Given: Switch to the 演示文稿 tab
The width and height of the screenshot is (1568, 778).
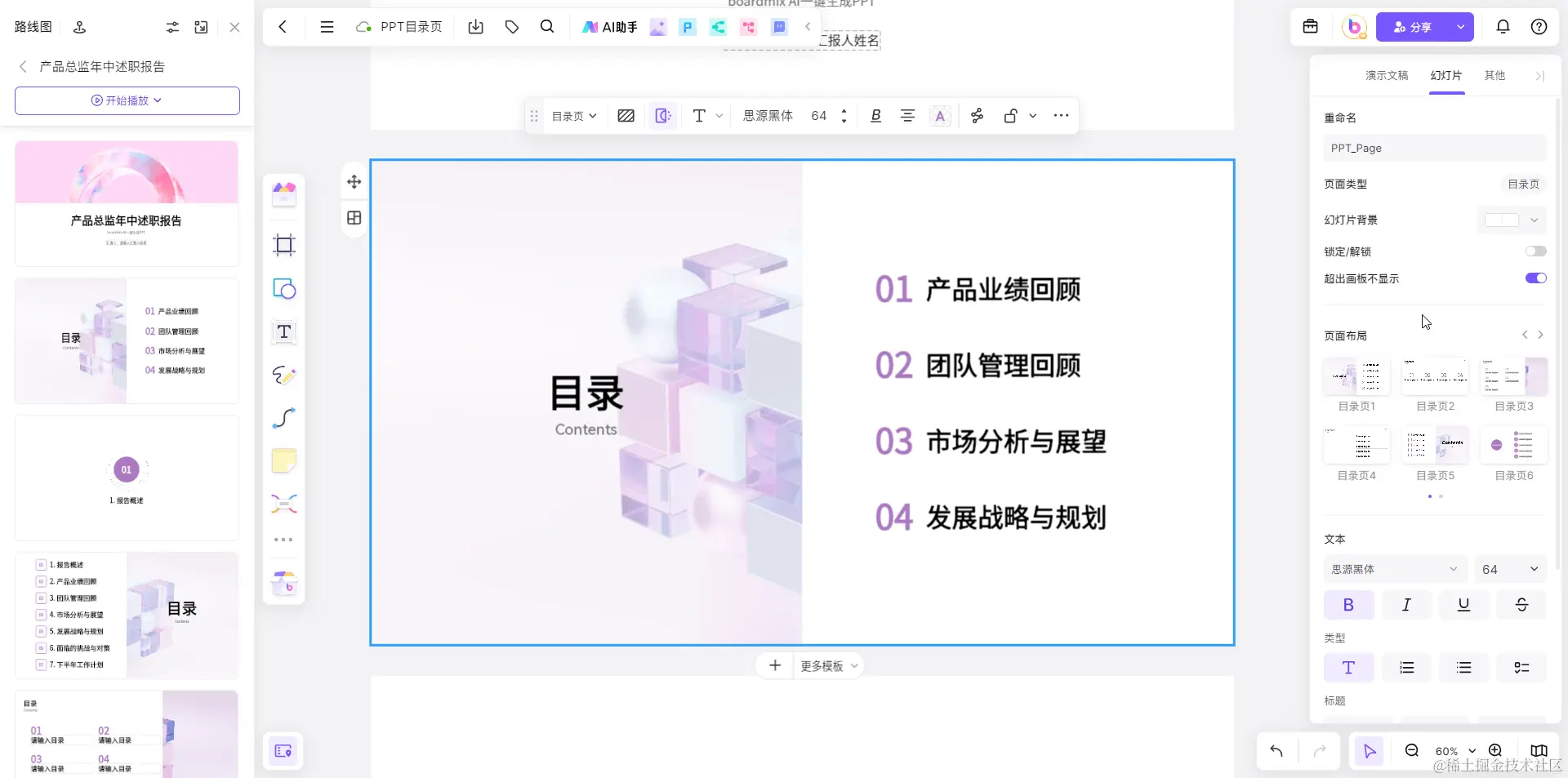Looking at the screenshot, I should tap(1387, 75).
